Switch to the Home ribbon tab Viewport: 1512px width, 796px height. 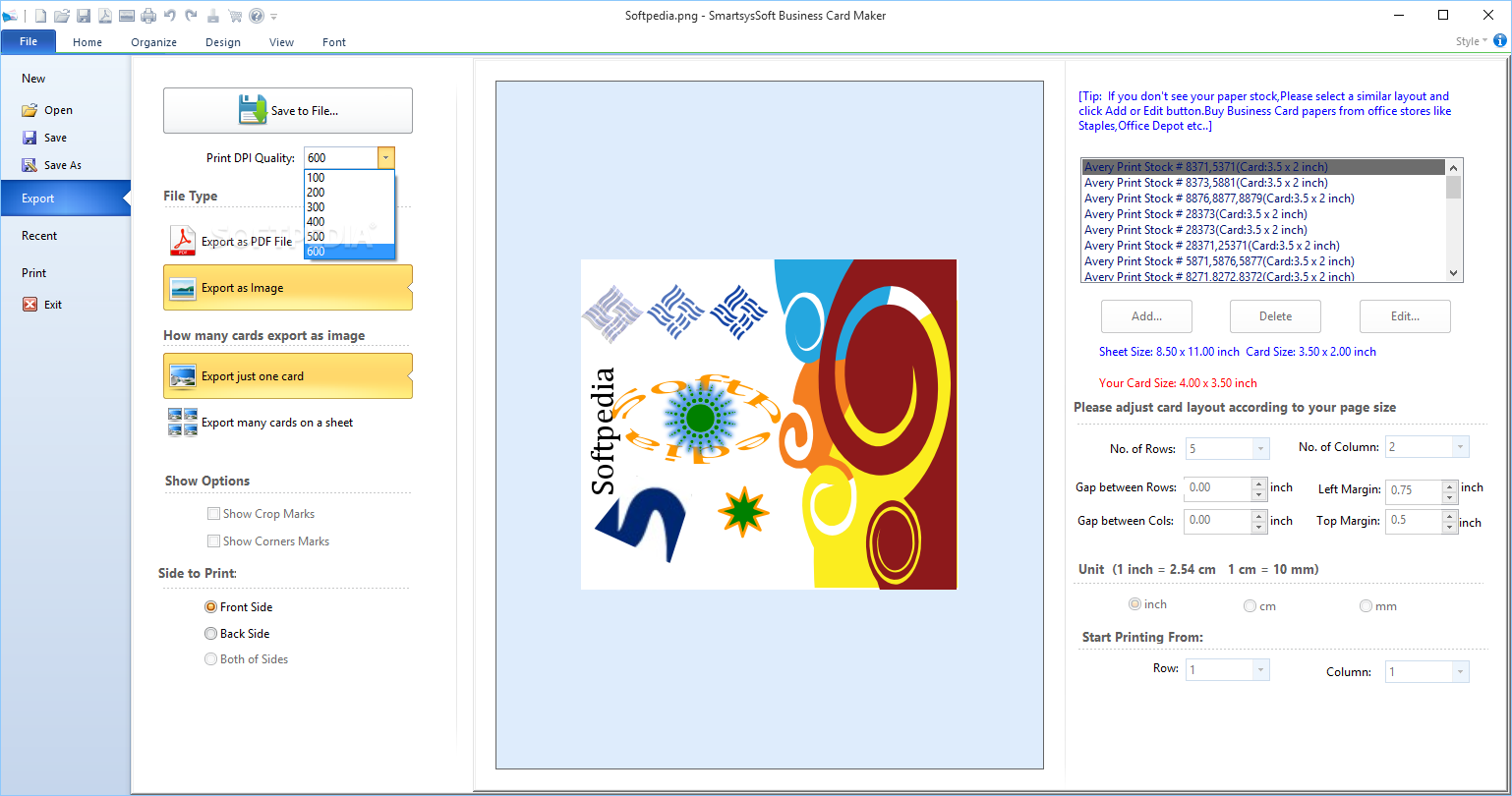87,42
